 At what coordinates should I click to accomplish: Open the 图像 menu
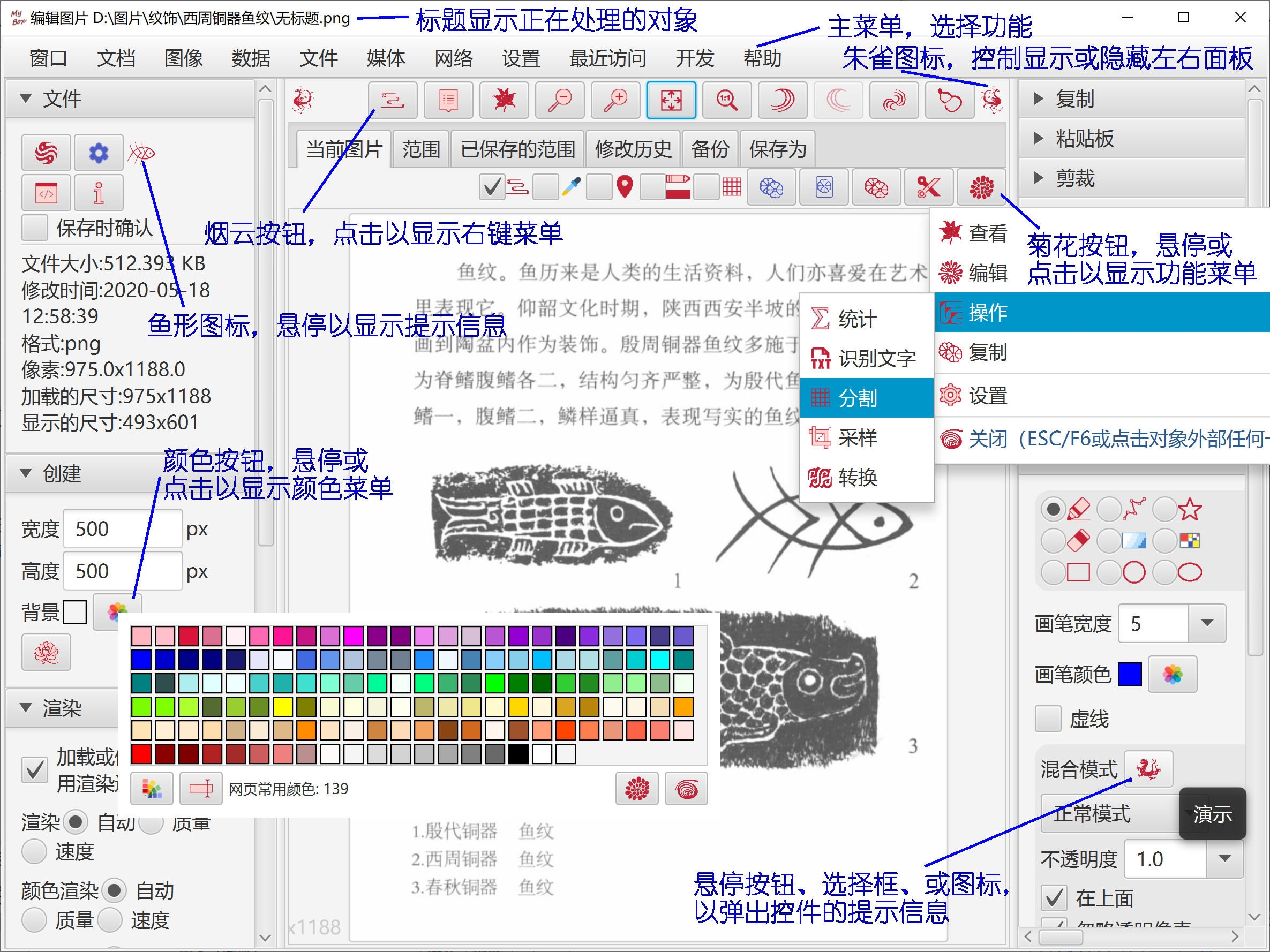[x=184, y=58]
